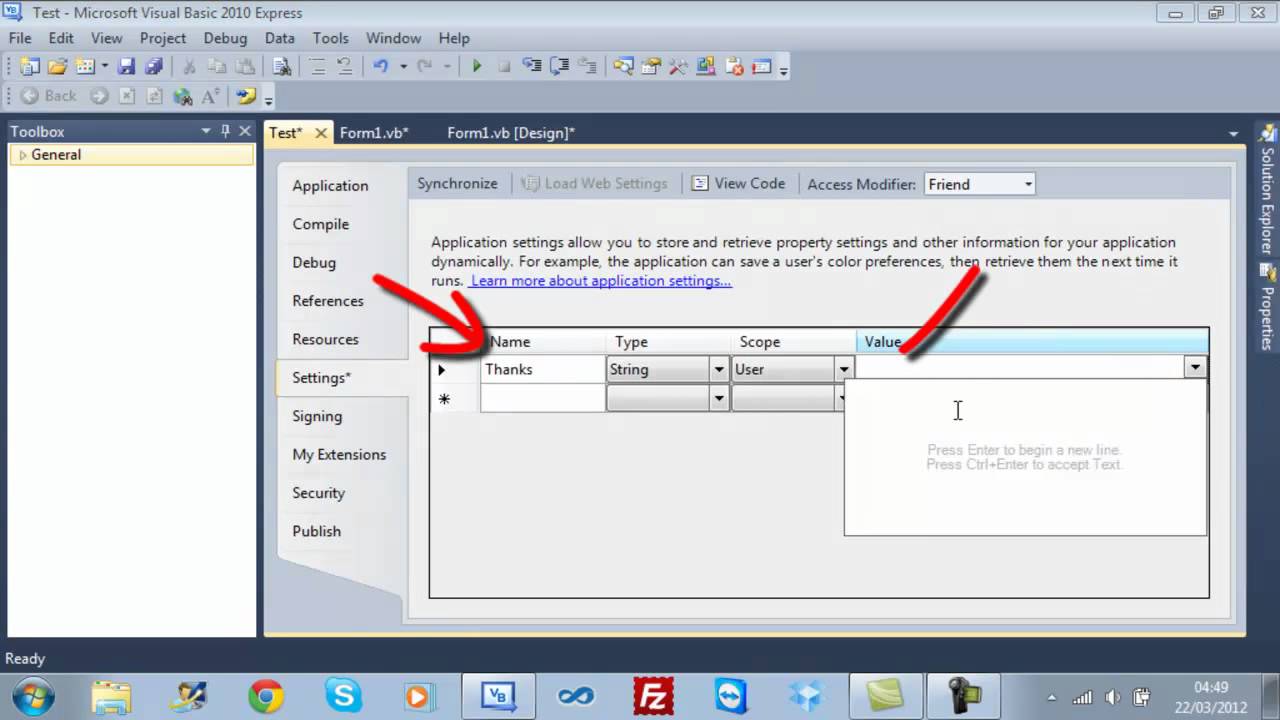Screen dimensions: 1280x720
Task: Click the Name cell in new row
Action: 542,399
